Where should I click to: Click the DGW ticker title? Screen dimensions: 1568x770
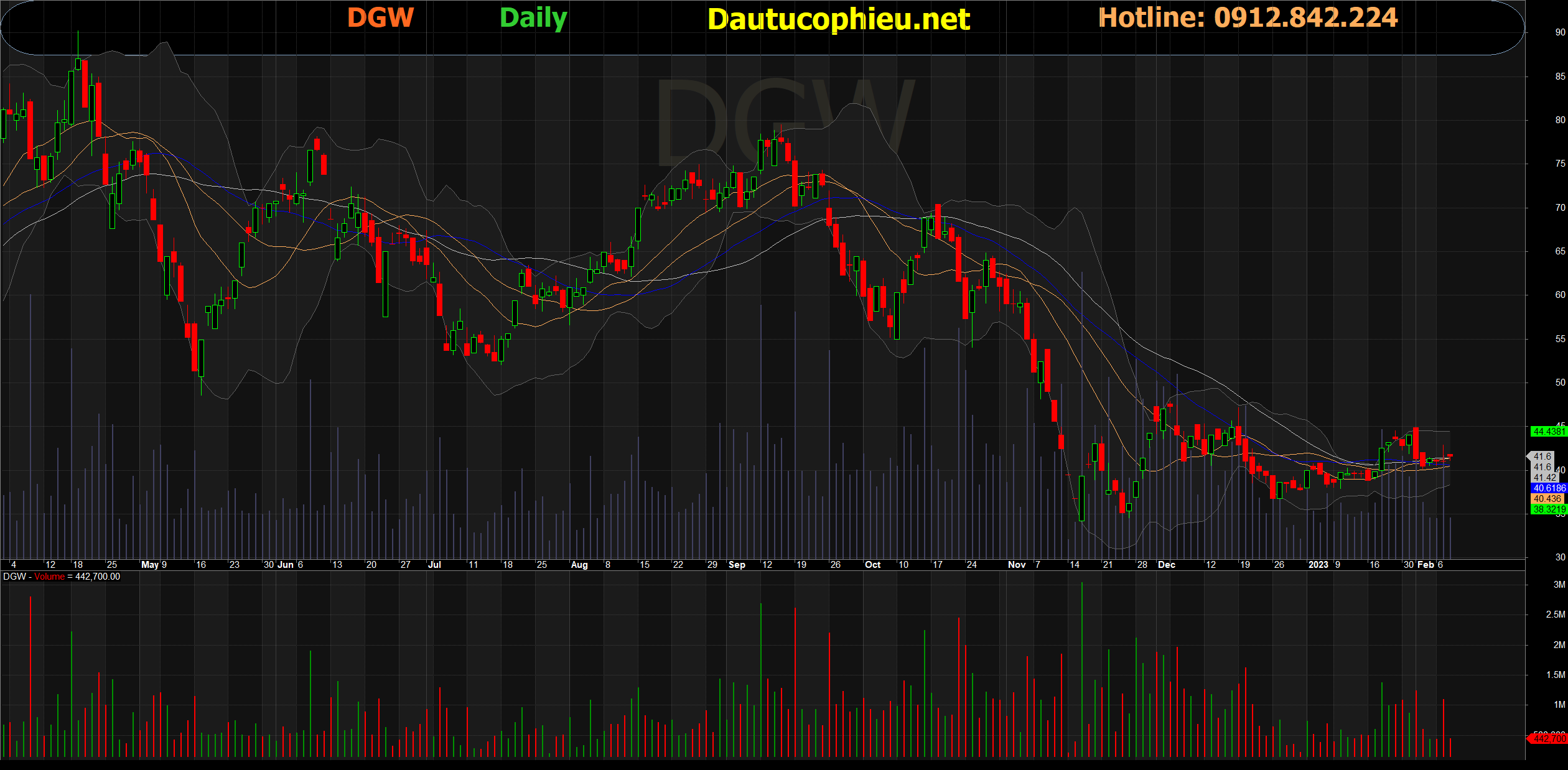click(x=380, y=17)
